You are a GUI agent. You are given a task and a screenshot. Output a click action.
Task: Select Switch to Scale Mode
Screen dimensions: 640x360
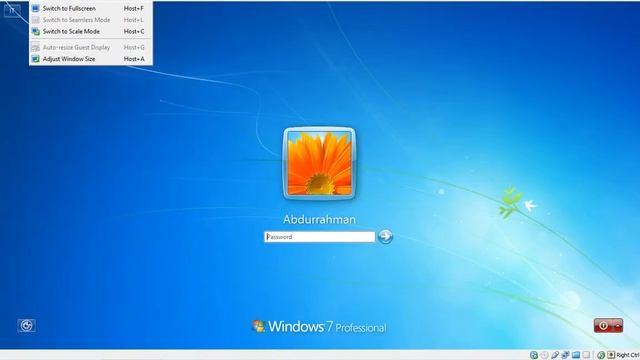(91, 31)
